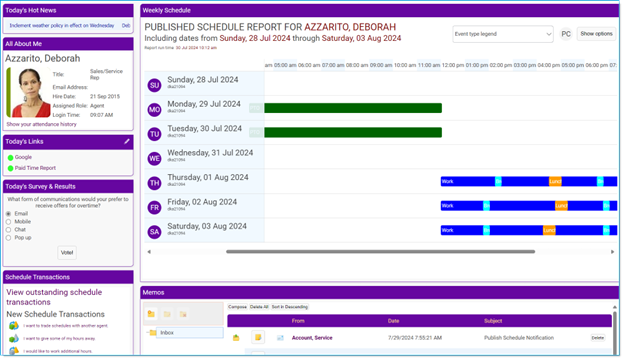Click Compose in Memos
Screen dimensions: 624x360
coord(237,307)
